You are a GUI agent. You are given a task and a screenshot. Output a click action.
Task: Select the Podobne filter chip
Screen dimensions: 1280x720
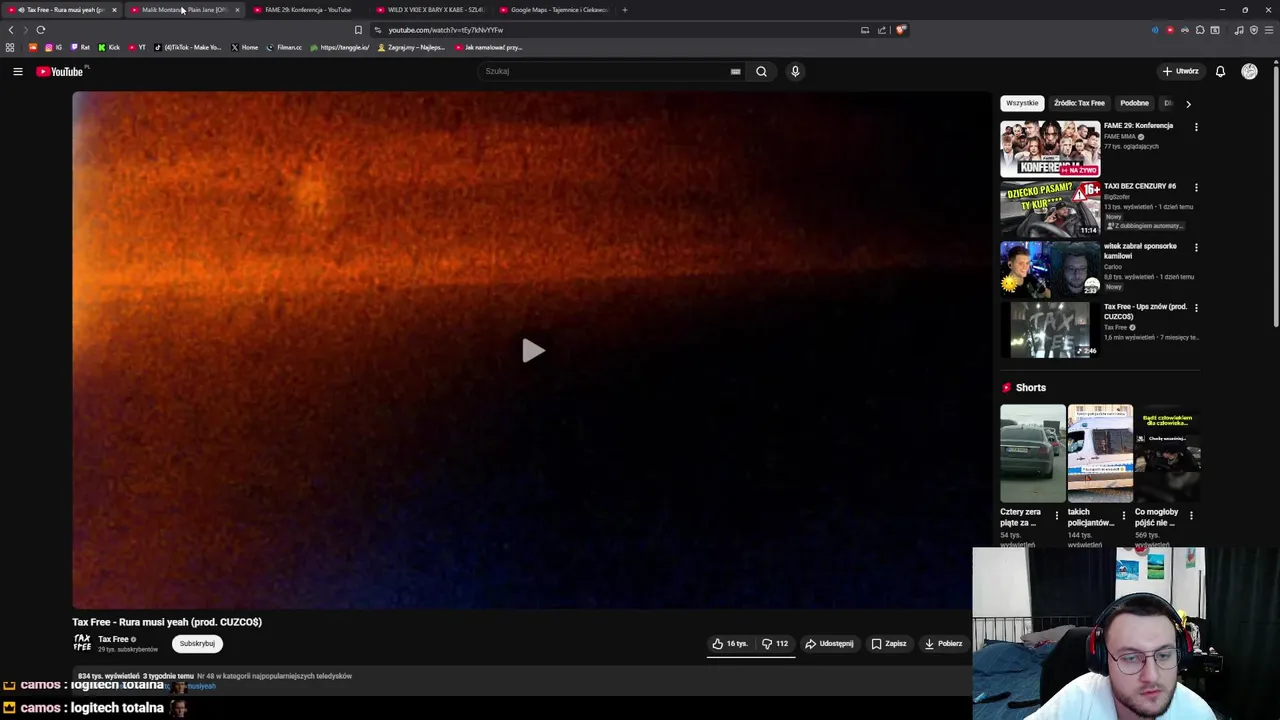[1134, 103]
